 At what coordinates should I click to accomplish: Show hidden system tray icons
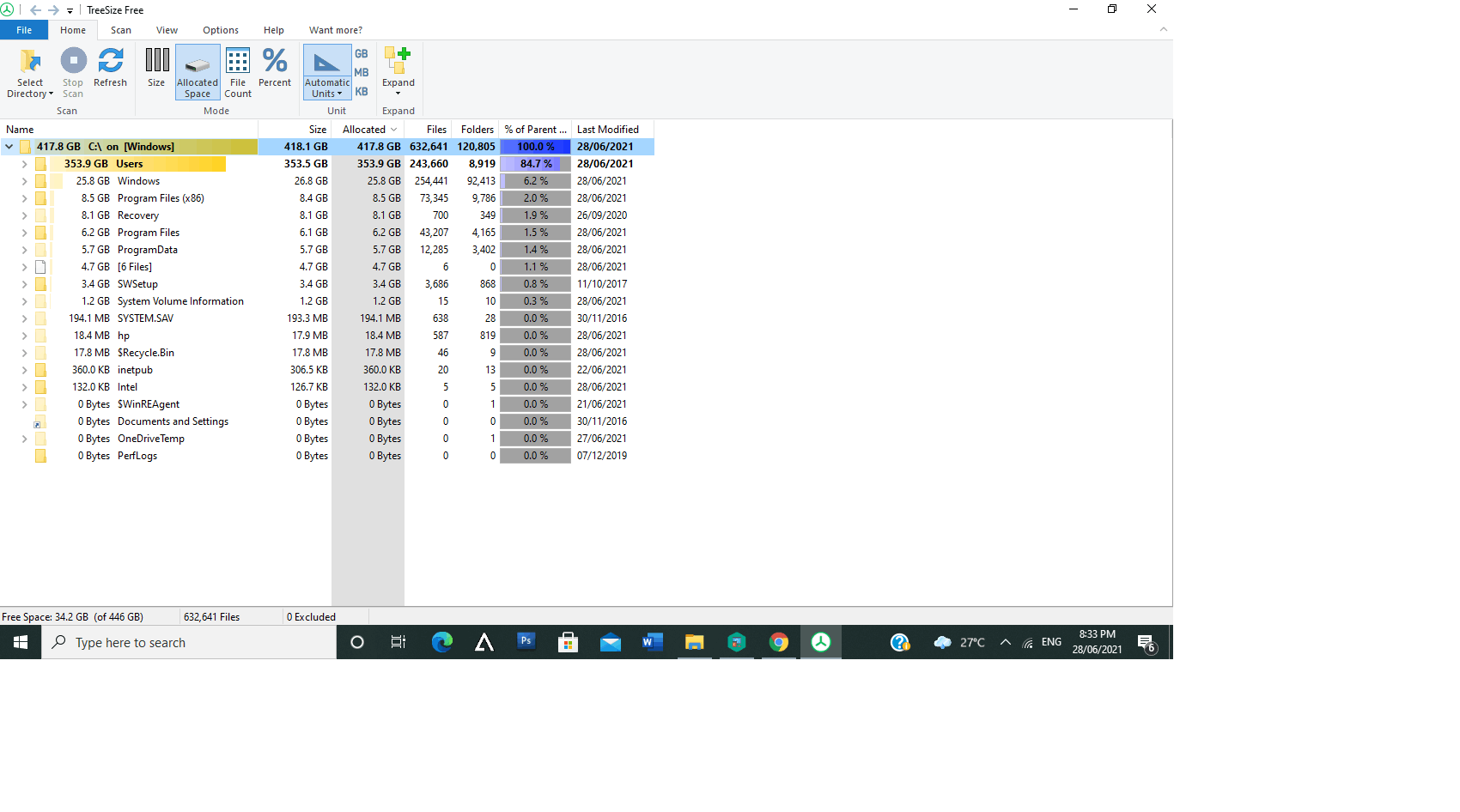[1005, 642]
